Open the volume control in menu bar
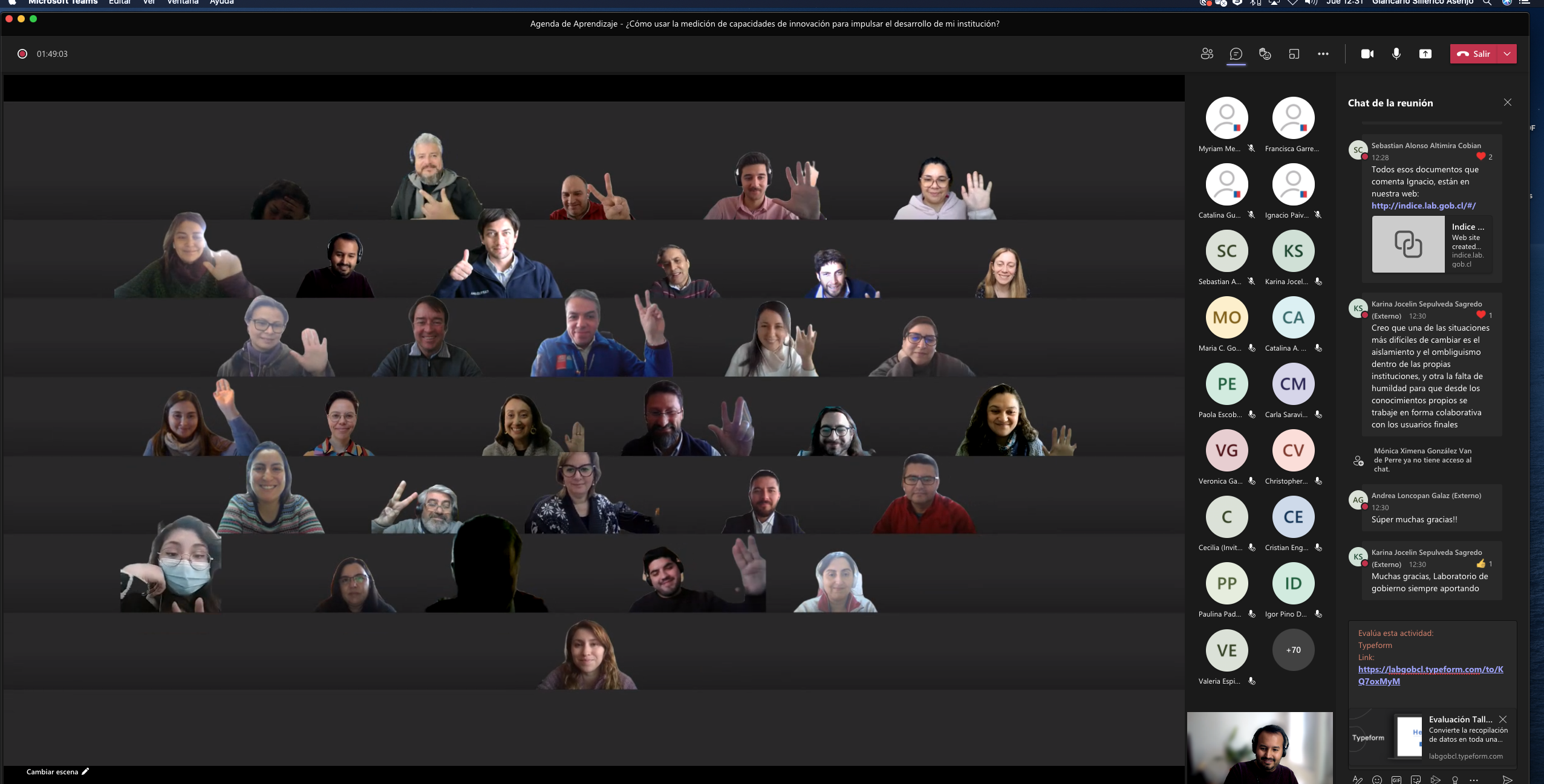 (1311, 2)
